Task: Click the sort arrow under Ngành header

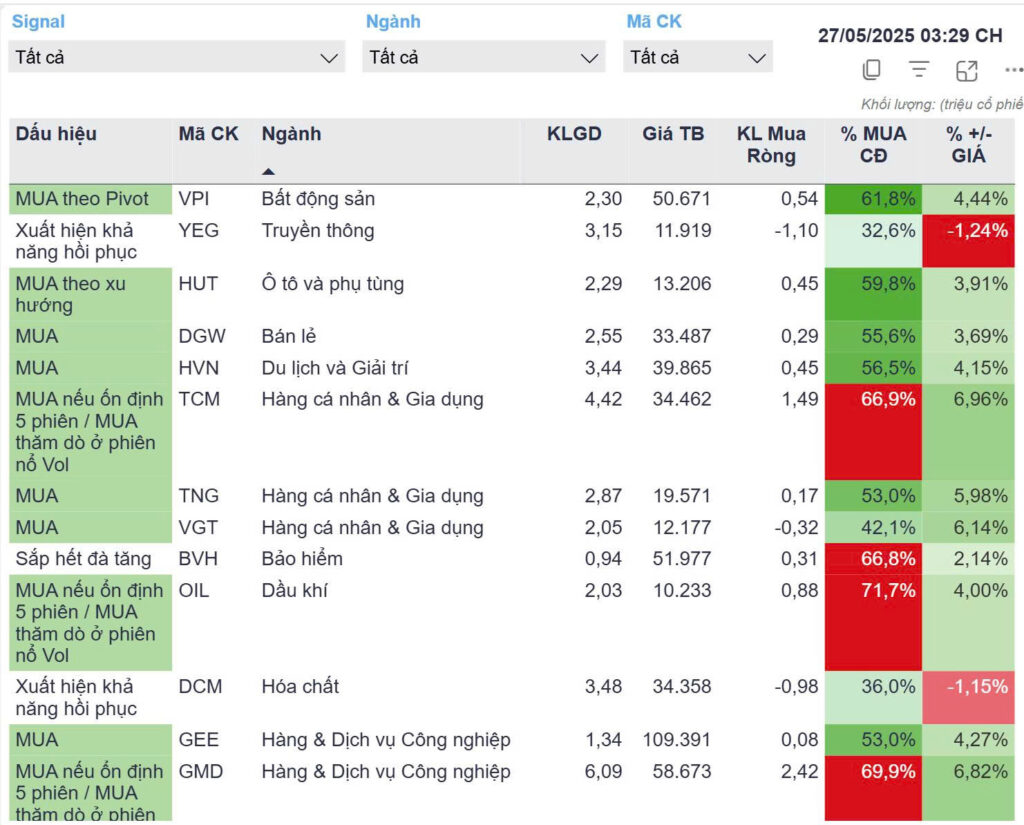Action: pos(268,172)
